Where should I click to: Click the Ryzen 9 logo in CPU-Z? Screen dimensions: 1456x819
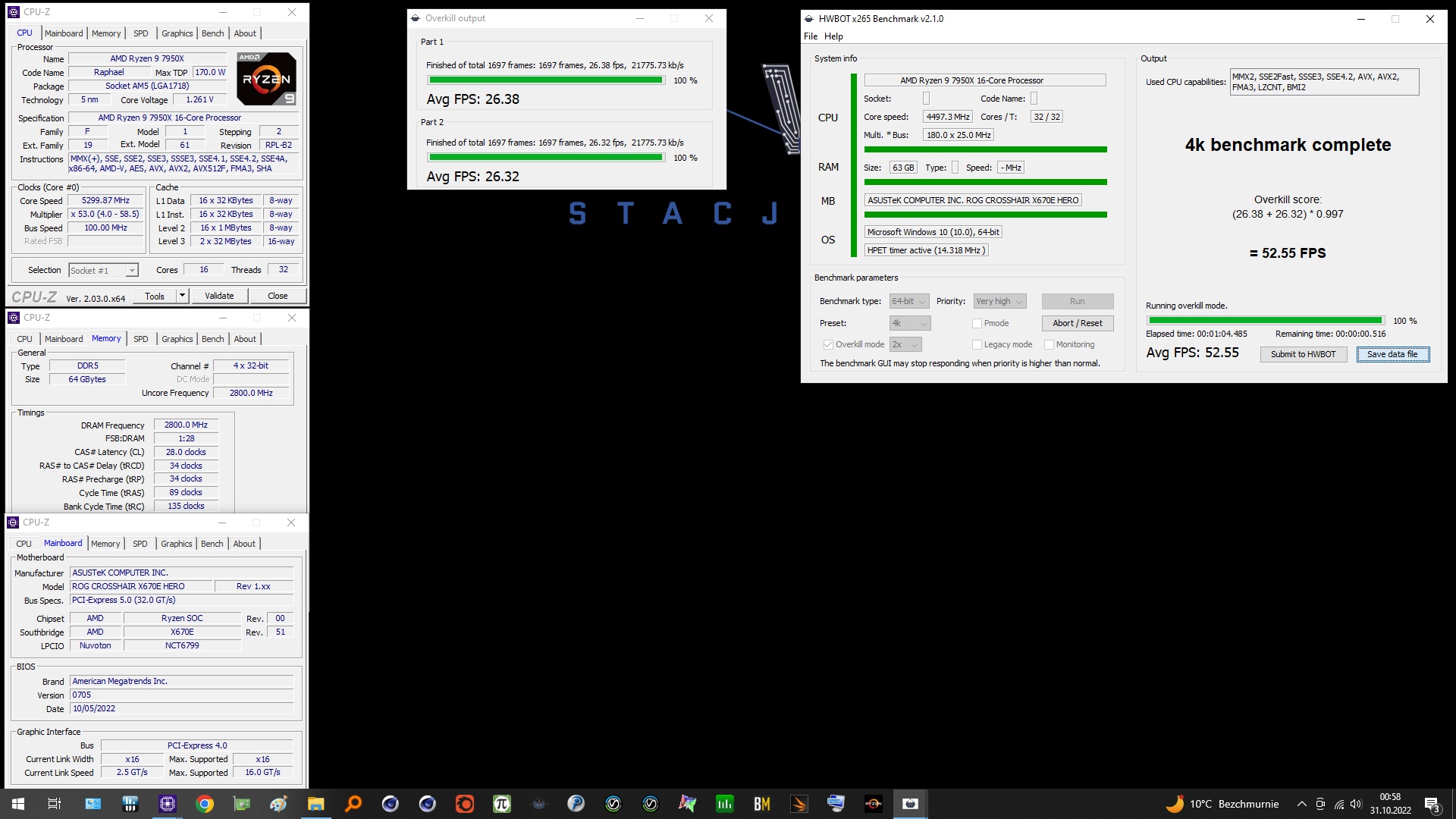pyautogui.click(x=266, y=79)
